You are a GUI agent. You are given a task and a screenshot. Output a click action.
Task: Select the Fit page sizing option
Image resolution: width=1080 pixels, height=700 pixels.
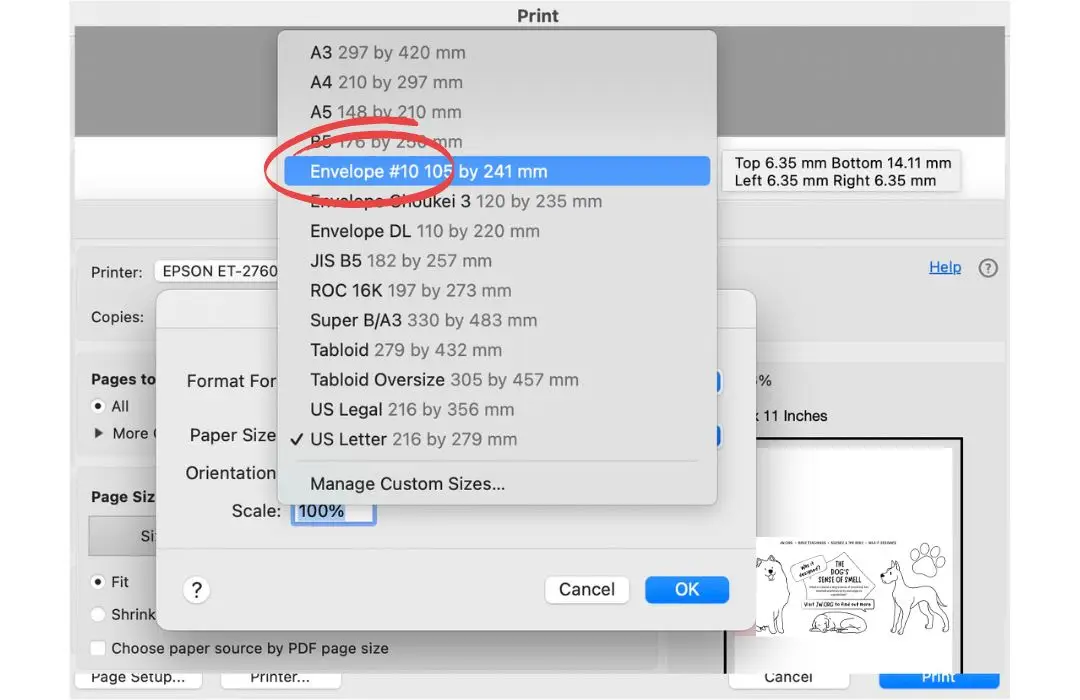click(x=98, y=581)
